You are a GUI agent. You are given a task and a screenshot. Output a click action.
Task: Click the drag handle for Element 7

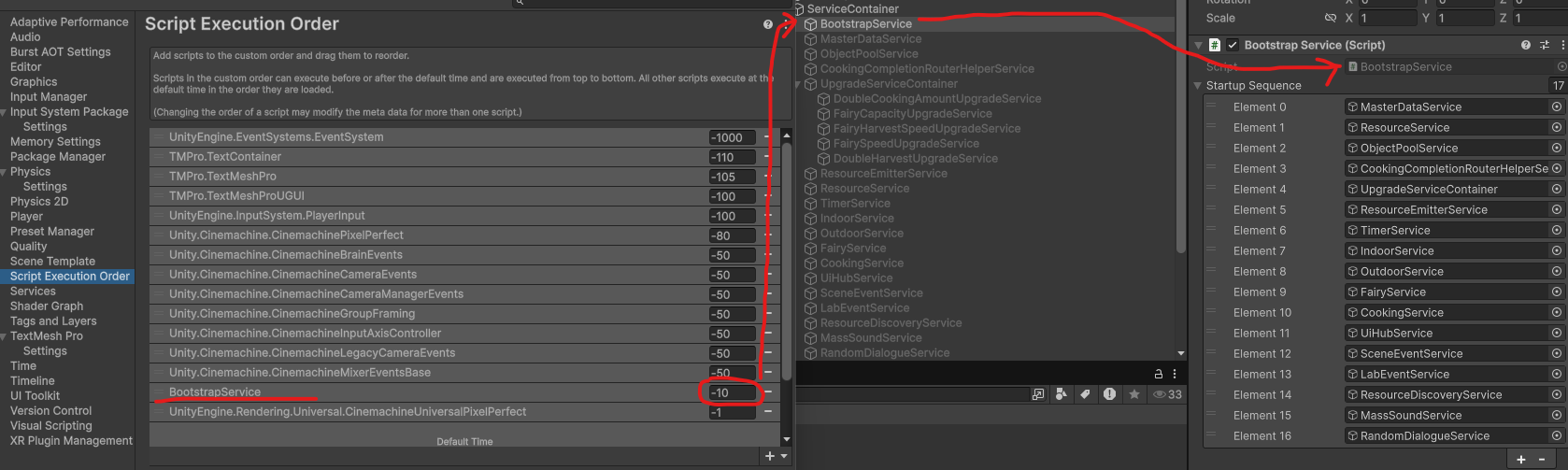[x=1212, y=250]
